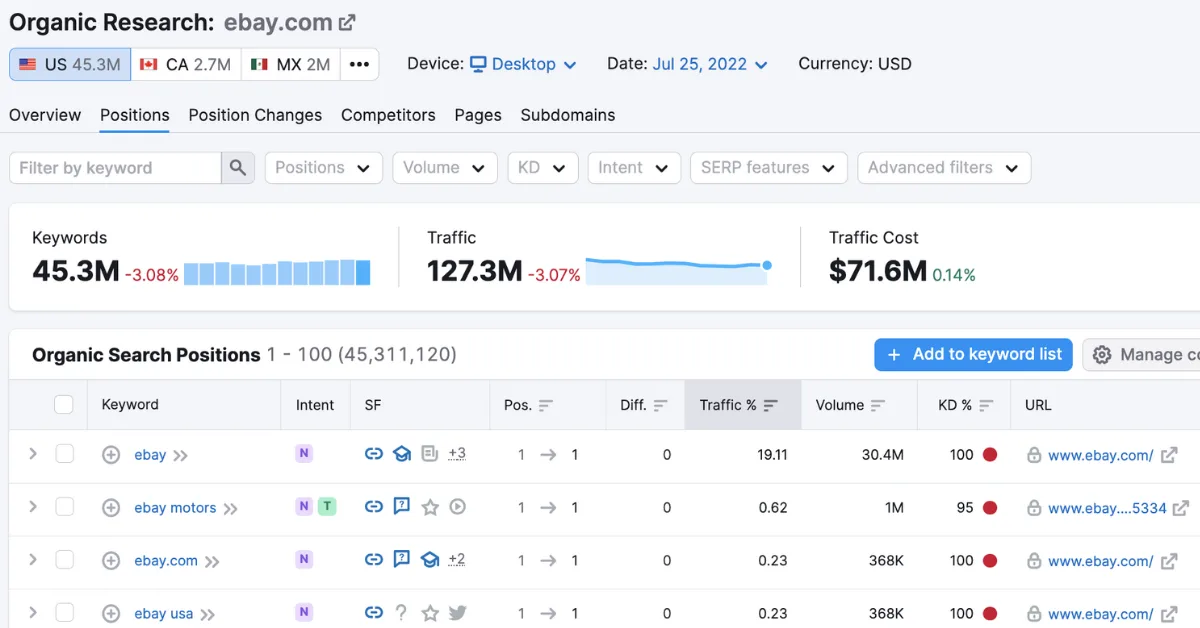
Task: Click the video SERP feature icon on "ebay motors" row
Action: click(458, 507)
